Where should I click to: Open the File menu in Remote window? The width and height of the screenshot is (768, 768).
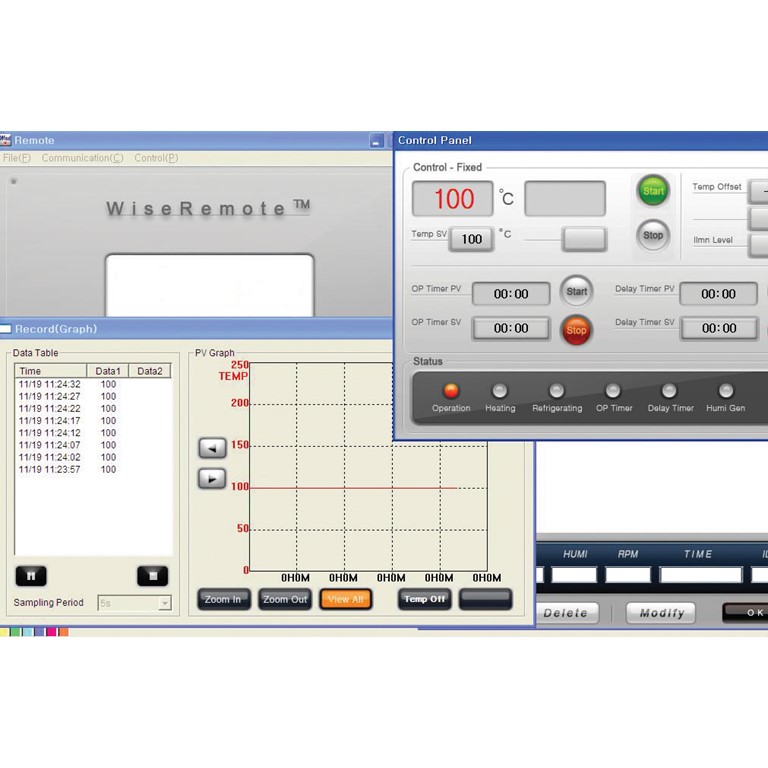[x=17, y=158]
